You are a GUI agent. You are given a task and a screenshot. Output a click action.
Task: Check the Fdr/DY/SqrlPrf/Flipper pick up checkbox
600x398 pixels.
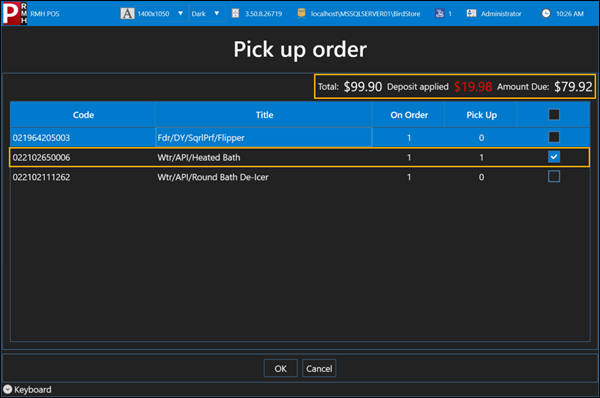coord(554,137)
